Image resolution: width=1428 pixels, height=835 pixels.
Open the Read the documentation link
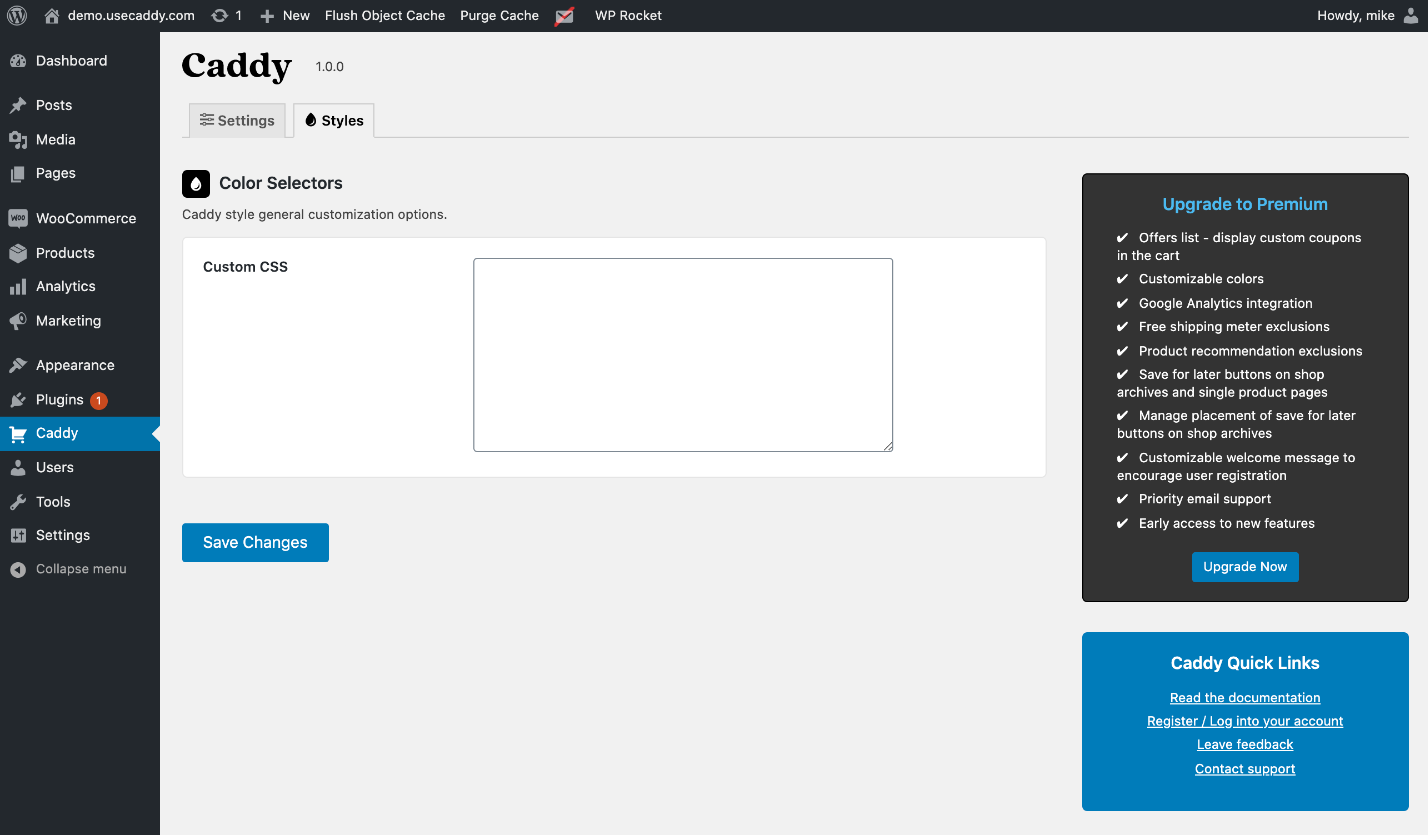coord(1245,698)
